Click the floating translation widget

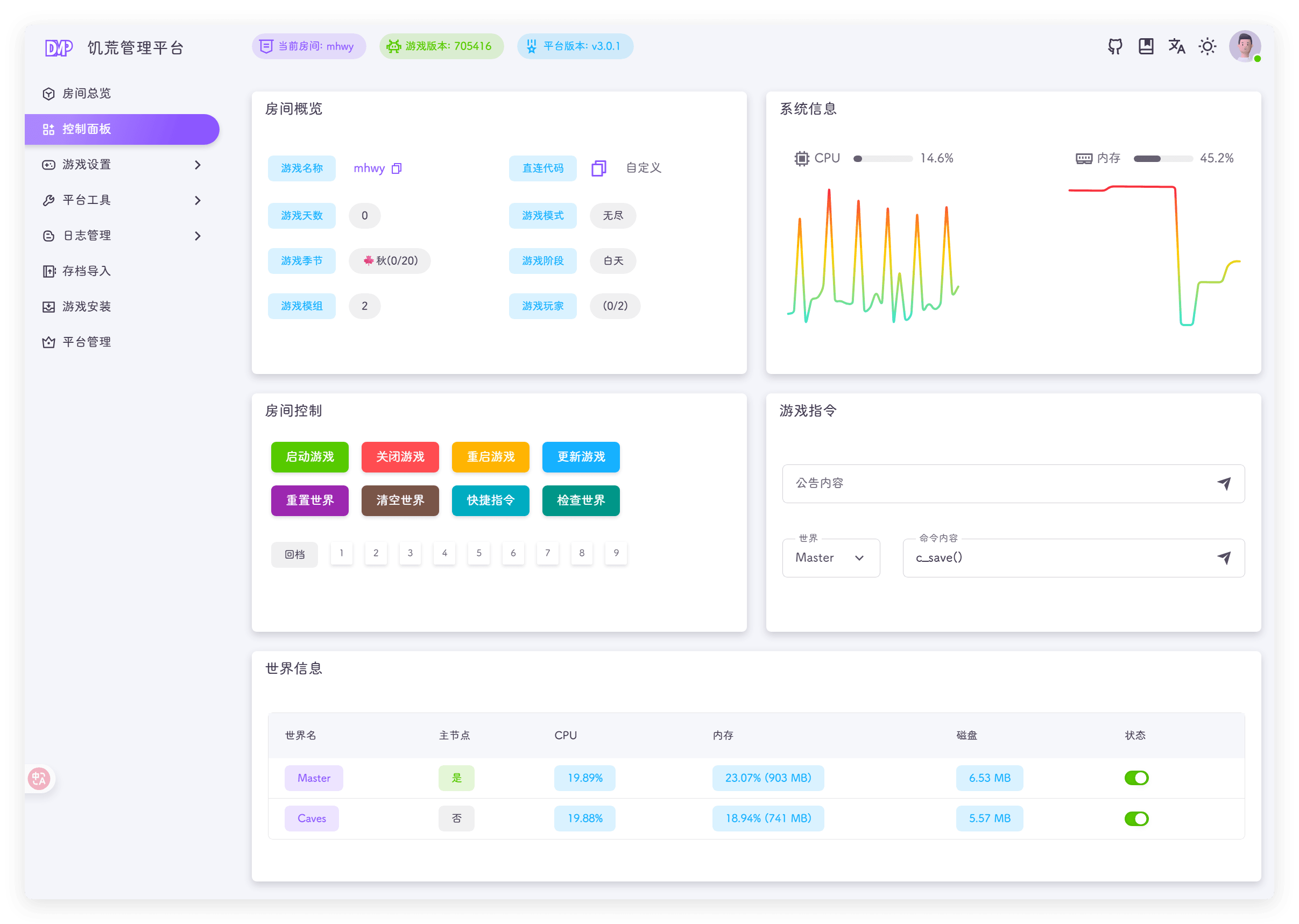[x=39, y=778]
